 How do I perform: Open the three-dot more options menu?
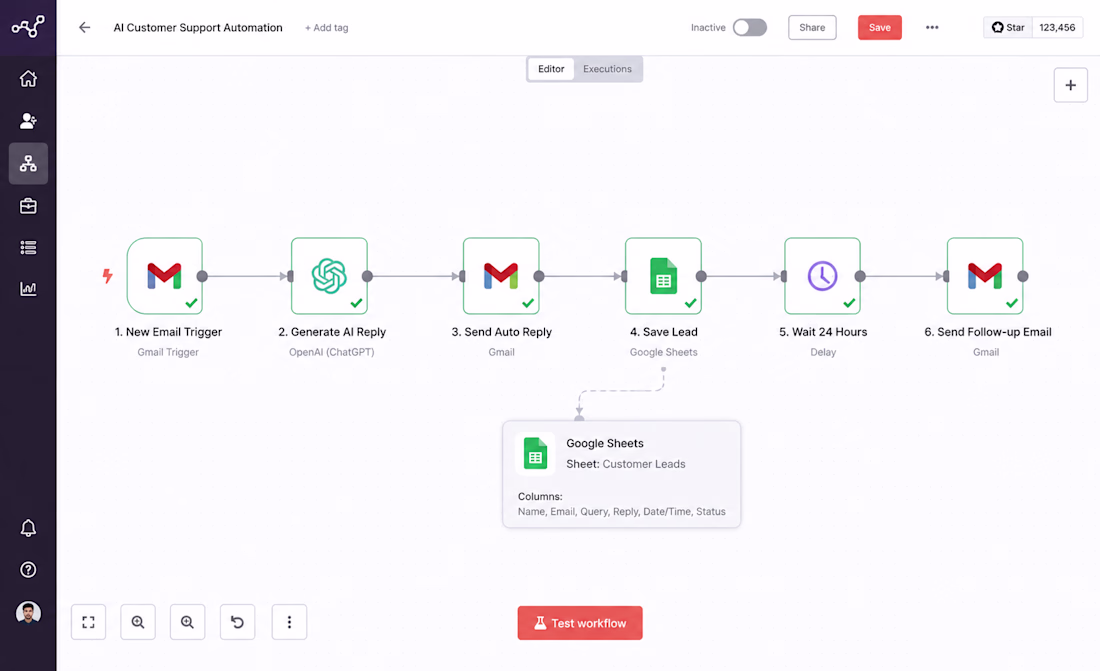(932, 27)
